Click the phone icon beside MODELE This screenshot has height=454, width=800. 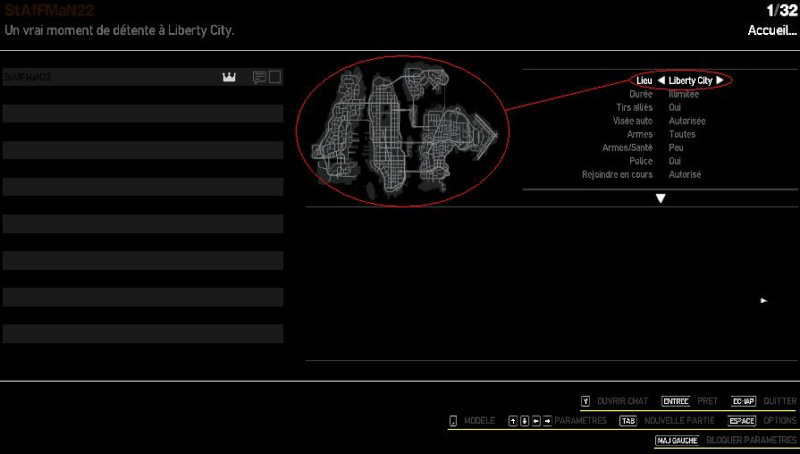pos(452,421)
